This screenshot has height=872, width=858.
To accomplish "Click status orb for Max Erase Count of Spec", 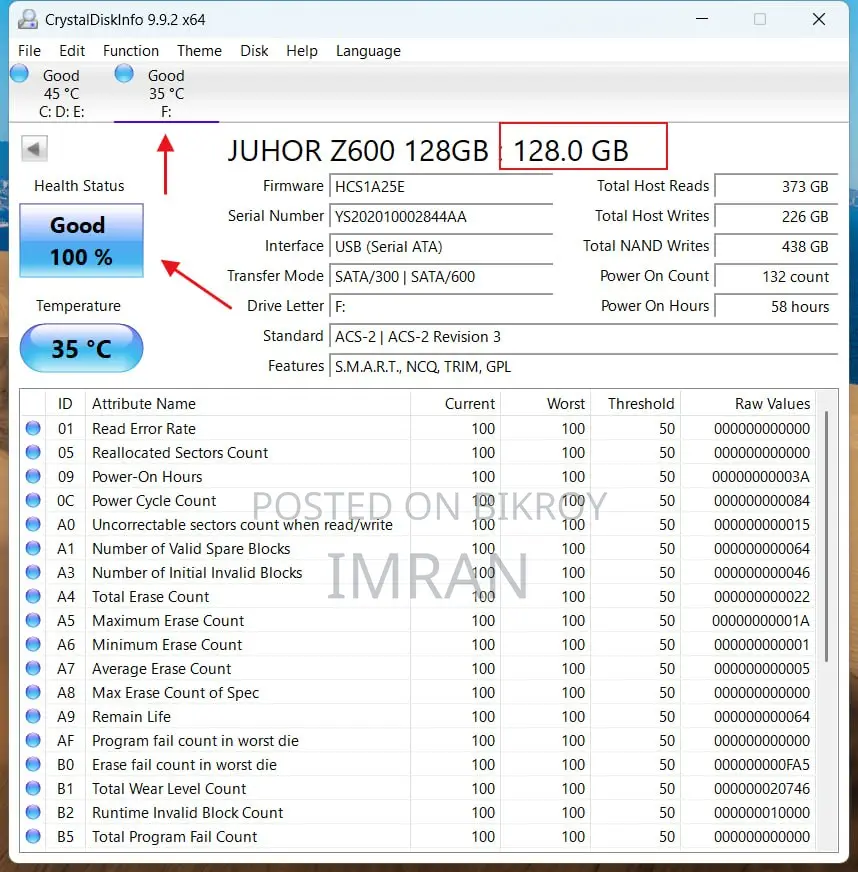I will tap(33, 692).
